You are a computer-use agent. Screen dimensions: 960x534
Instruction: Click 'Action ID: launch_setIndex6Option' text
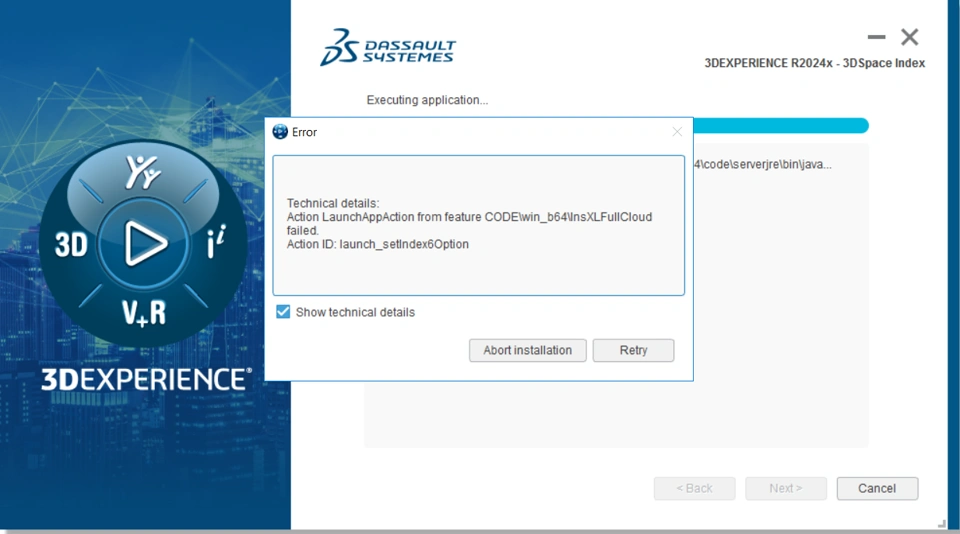pyautogui.click(x=378, y=244)
